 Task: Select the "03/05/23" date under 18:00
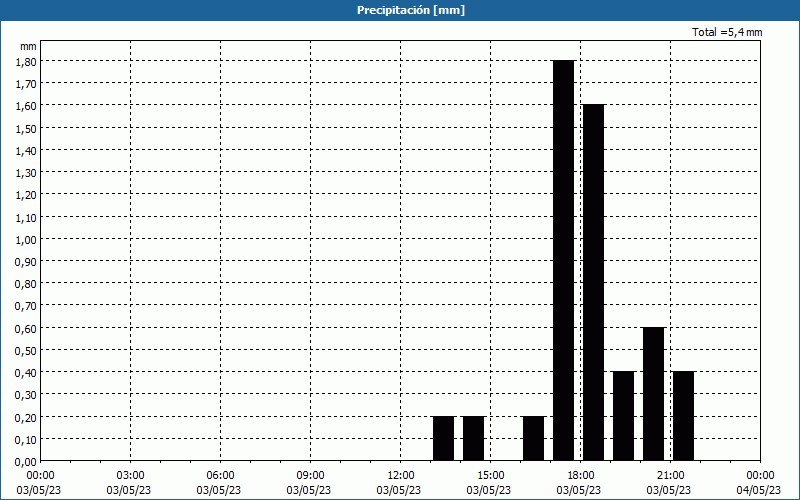[579, 490]
